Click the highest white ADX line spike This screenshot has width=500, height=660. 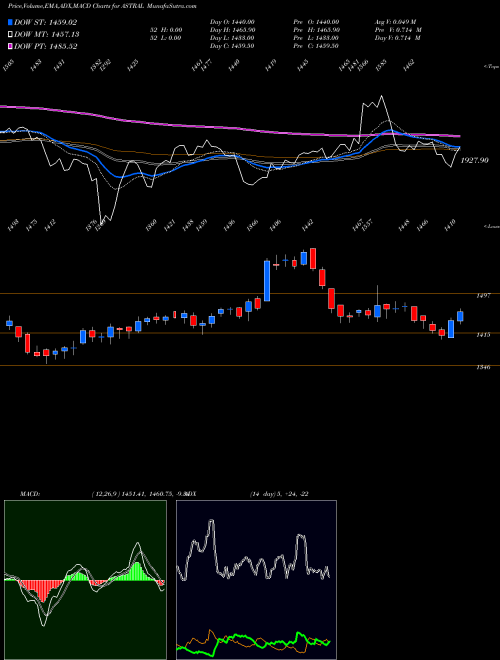211,522
